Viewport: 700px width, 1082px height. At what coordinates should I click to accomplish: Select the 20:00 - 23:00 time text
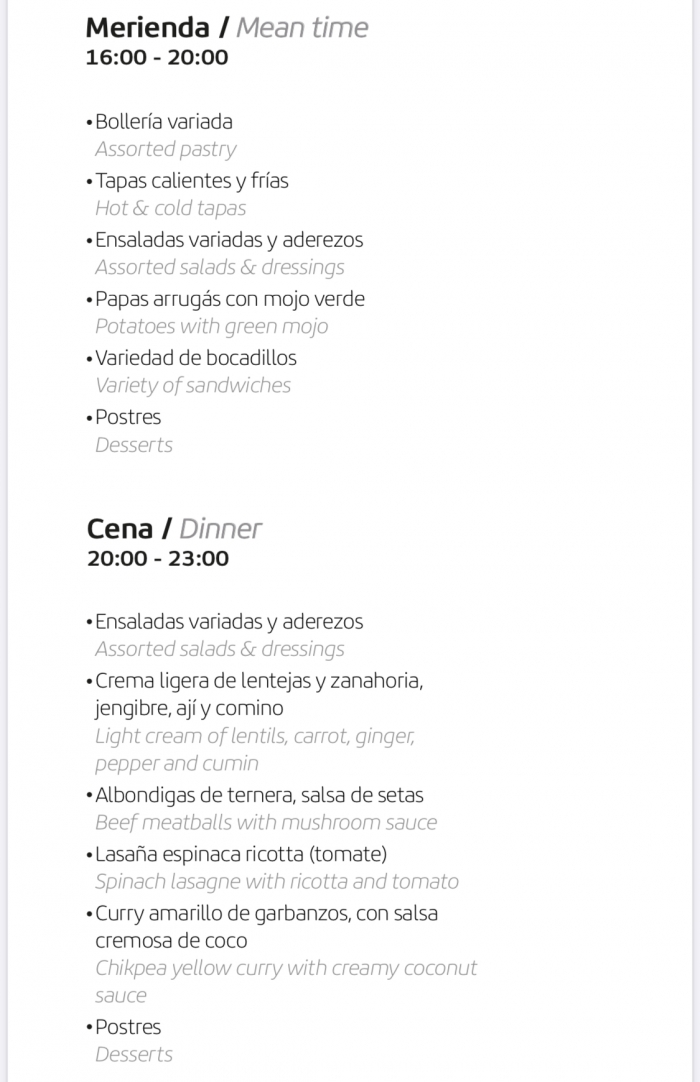click(158, 558)
